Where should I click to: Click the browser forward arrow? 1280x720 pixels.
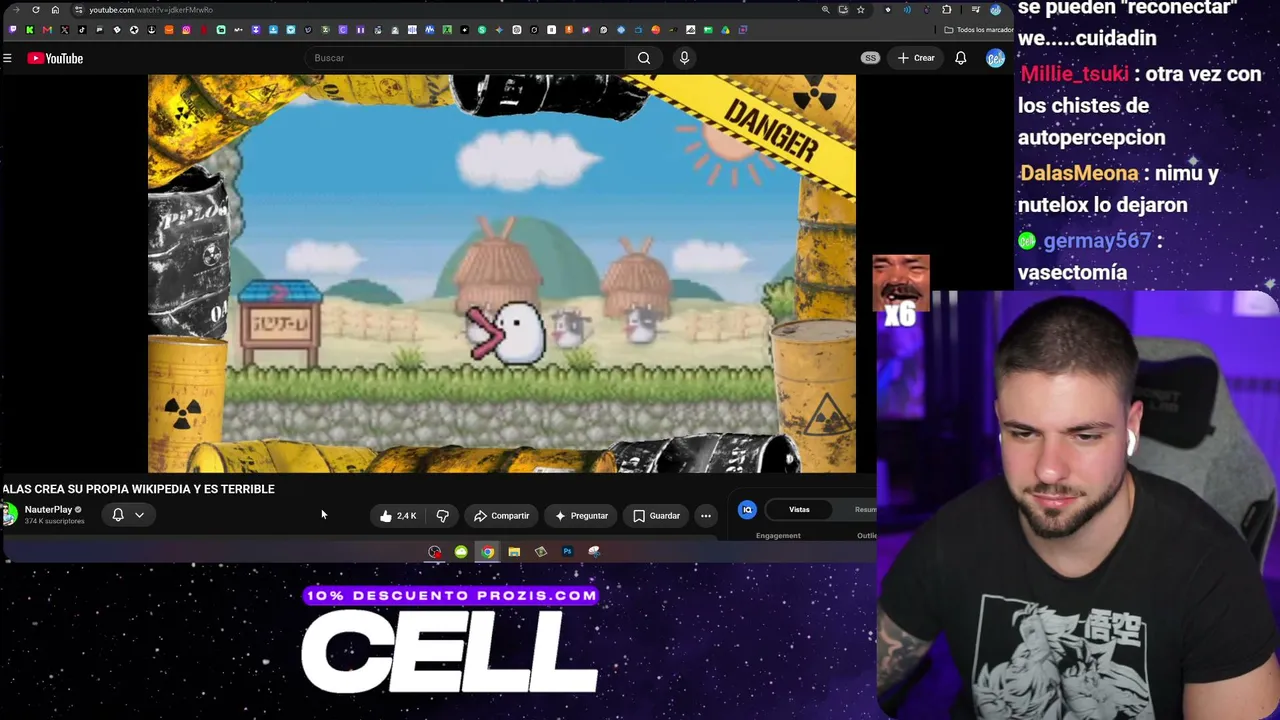pyautogui.click(x=16, y=10)
